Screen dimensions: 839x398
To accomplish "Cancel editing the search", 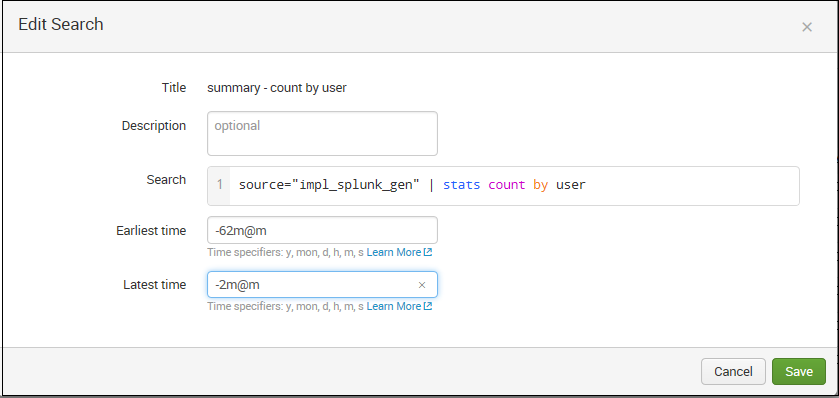I will coord(733,371).
